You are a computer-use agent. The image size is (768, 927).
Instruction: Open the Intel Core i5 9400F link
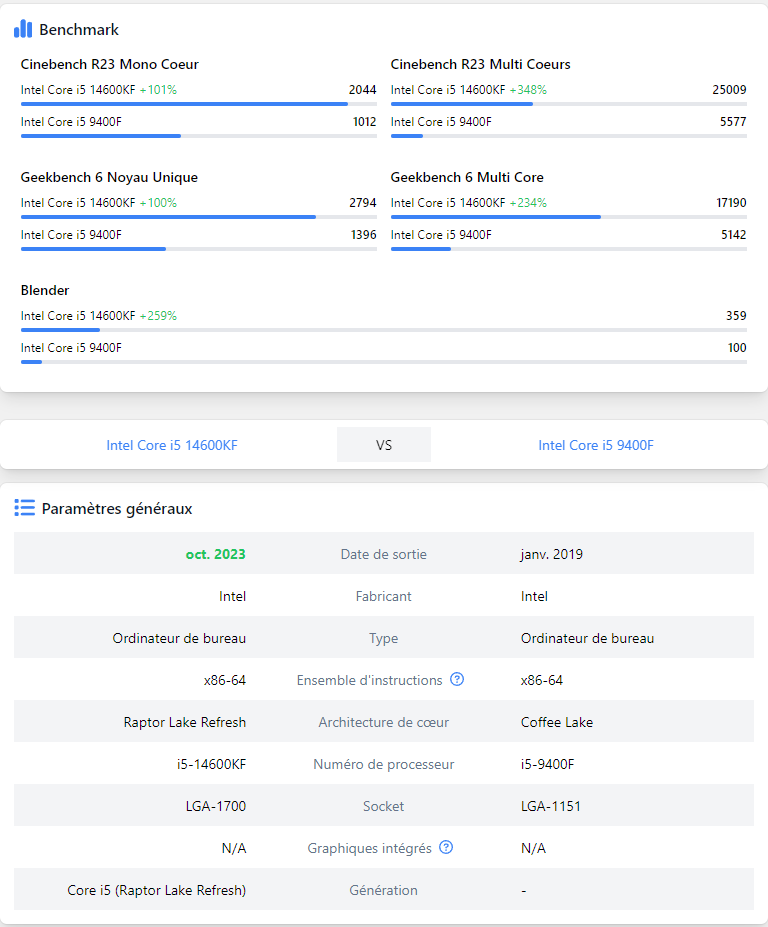tap(596, 445)
